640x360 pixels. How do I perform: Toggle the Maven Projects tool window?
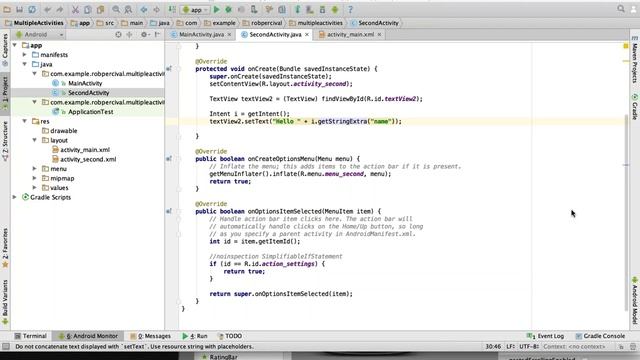635,60
